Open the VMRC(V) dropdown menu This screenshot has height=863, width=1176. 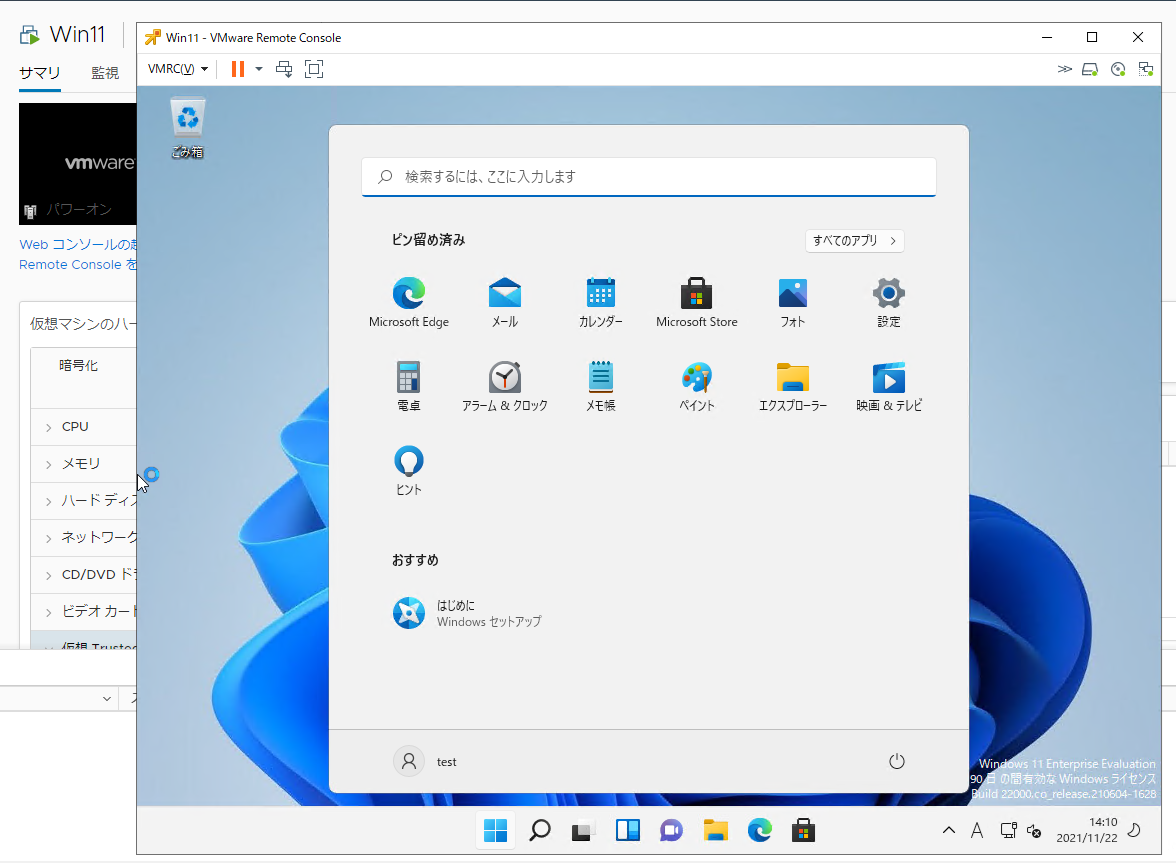(x=178, y=69)
